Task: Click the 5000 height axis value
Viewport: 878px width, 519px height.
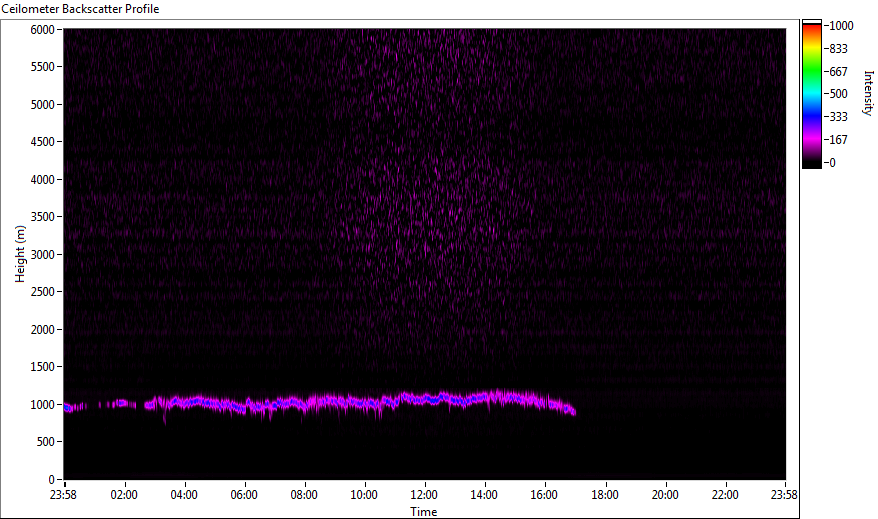Action: (x=43, y=105)
